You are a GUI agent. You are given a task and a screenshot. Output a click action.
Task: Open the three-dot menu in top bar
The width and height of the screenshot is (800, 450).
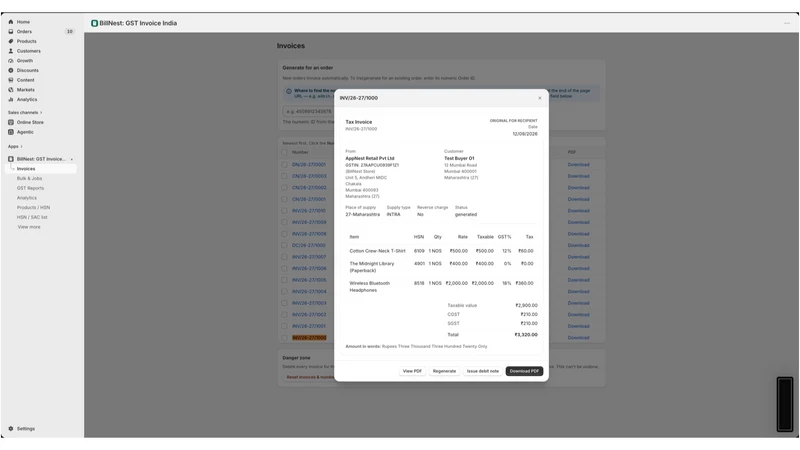click(787, 23)
